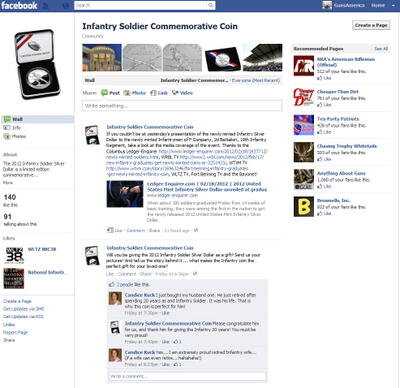This screenshot has width=400, height=388.
Task: Click Report Page link
Action: [15, 332]
